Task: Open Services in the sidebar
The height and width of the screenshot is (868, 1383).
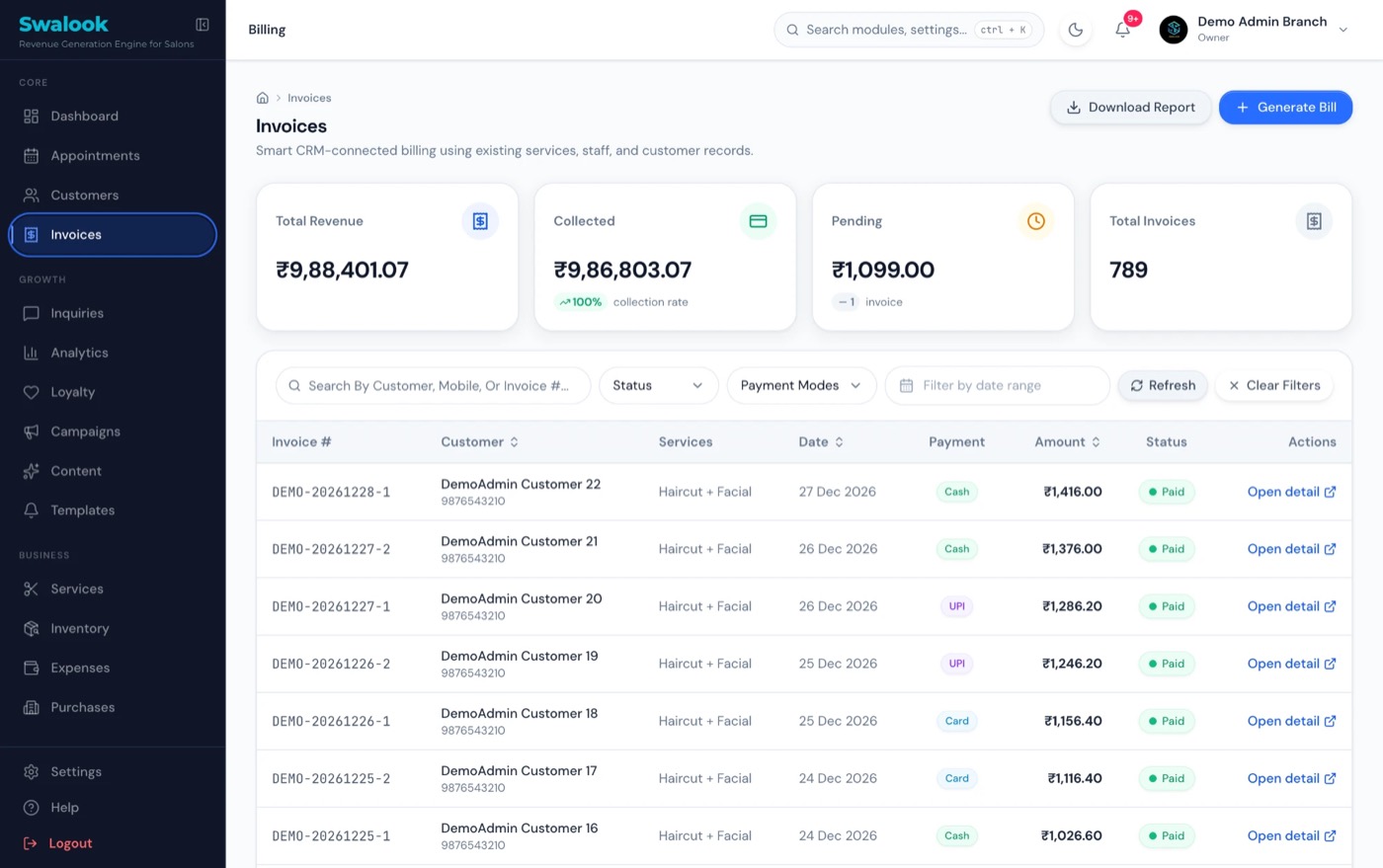Action: tap(113, 589)
